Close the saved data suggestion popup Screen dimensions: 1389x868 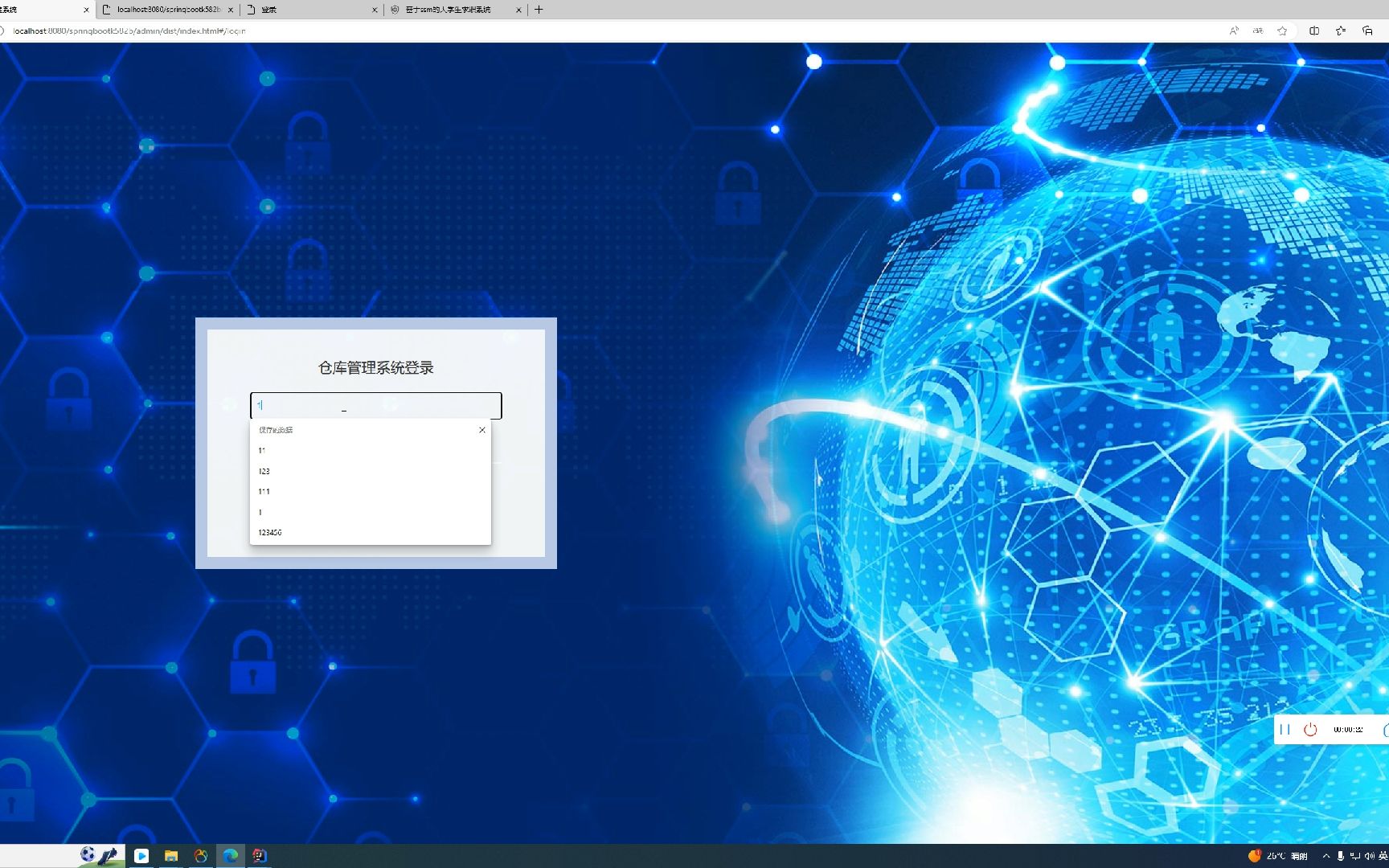(482, 430)
